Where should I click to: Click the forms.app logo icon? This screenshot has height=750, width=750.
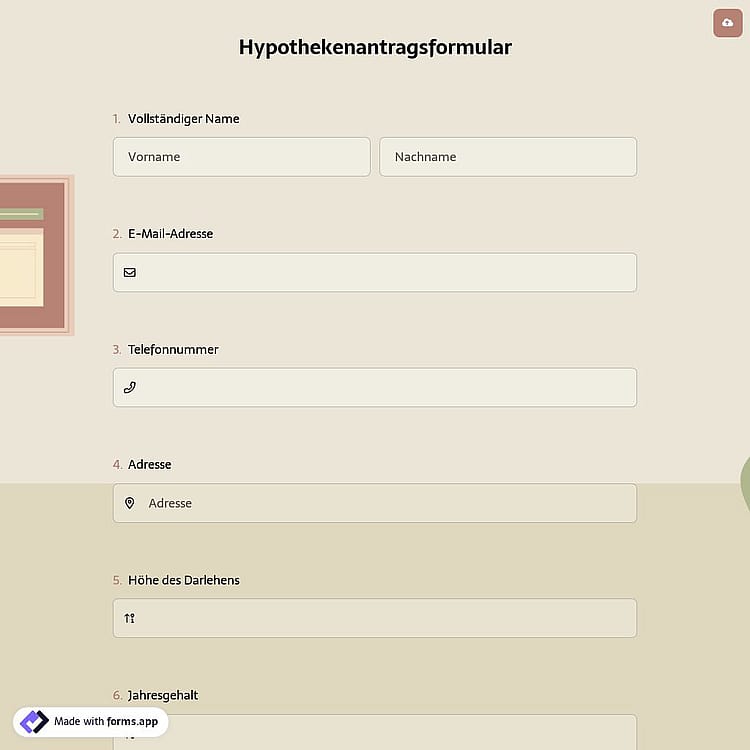pos(34,722)
